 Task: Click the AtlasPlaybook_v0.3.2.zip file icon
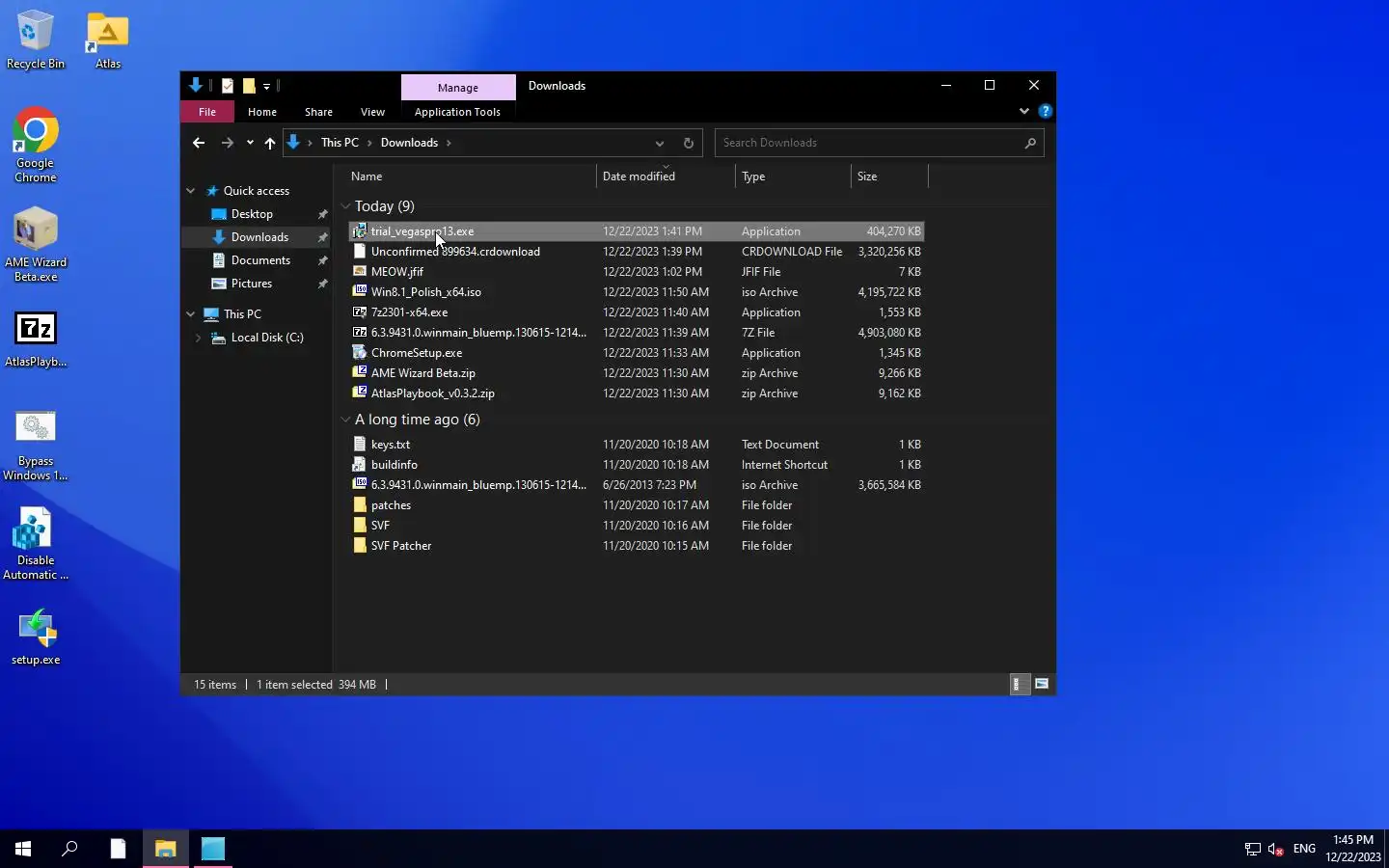click(x=360, y=393)
